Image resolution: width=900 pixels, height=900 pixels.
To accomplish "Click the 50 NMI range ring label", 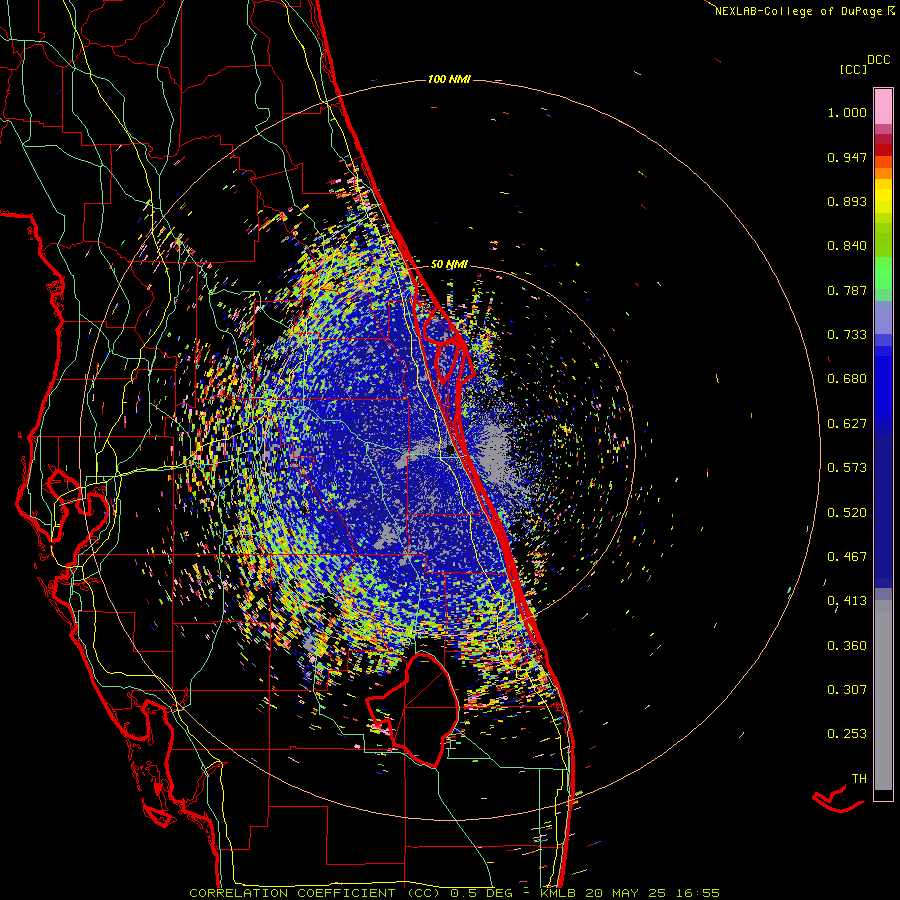I will [449, 265].
